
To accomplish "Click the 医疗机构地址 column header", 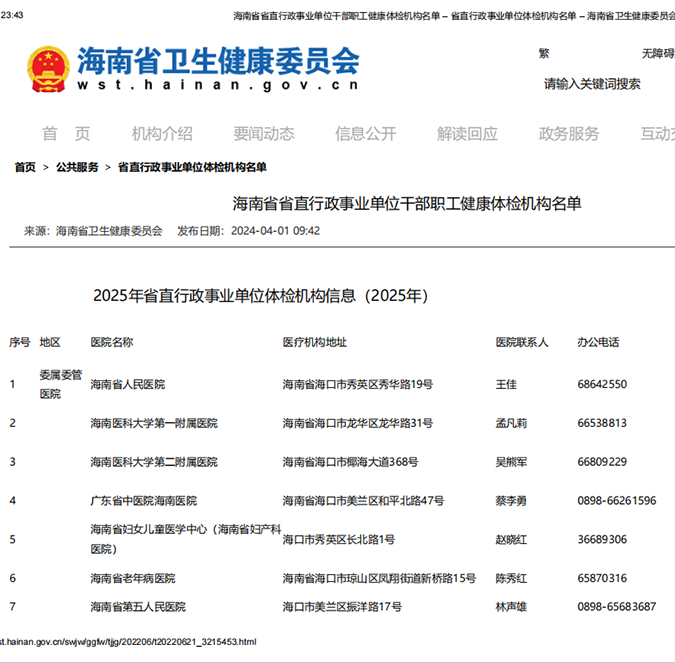I will point(315,342).
